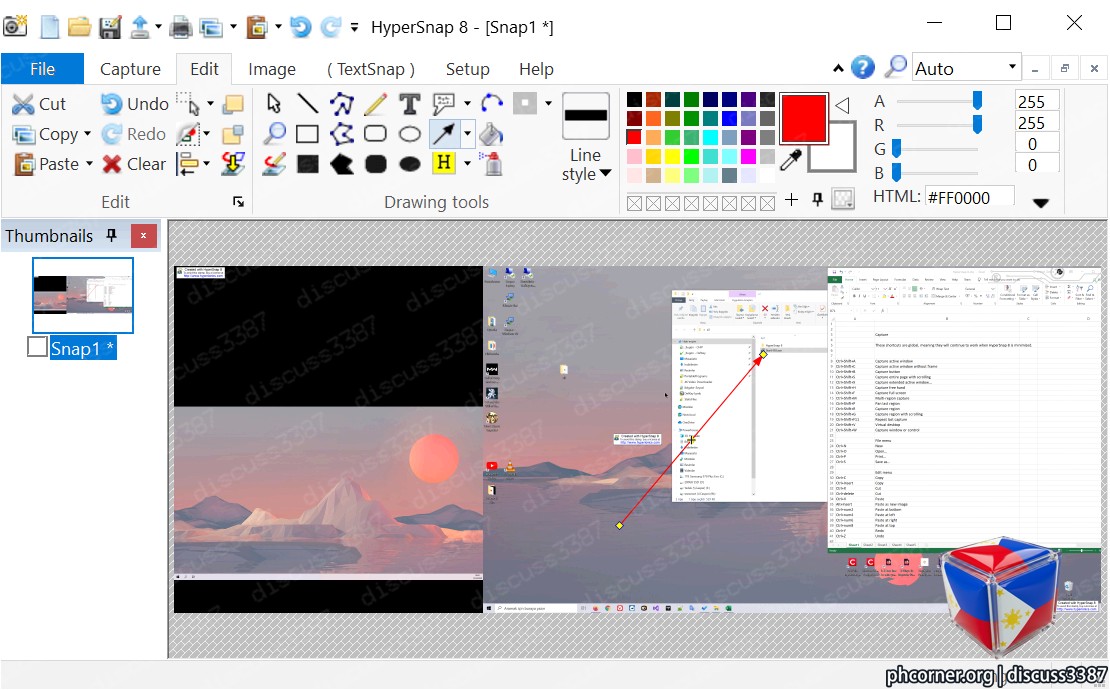Select the Arrow drawing tool
The height and width of the screenshot is (690, 1110).
click(x=444, y=133)
